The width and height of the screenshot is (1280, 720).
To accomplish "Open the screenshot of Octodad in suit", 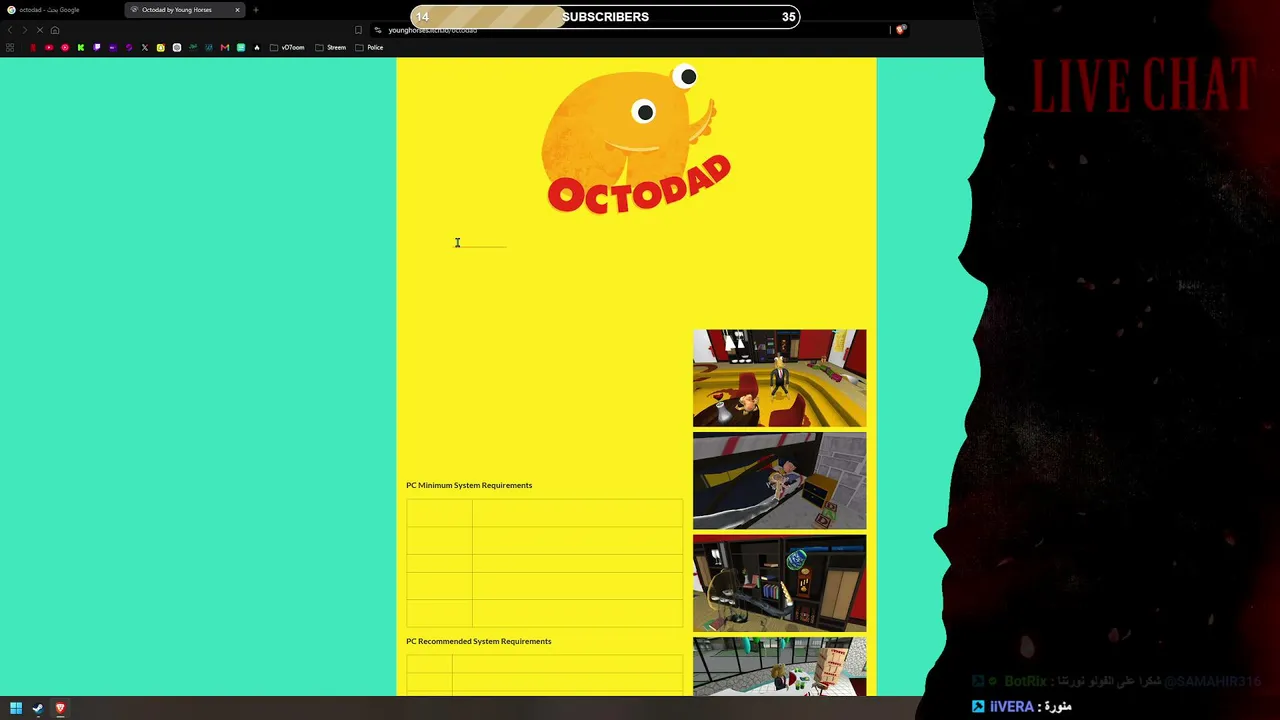I will 779,378.
